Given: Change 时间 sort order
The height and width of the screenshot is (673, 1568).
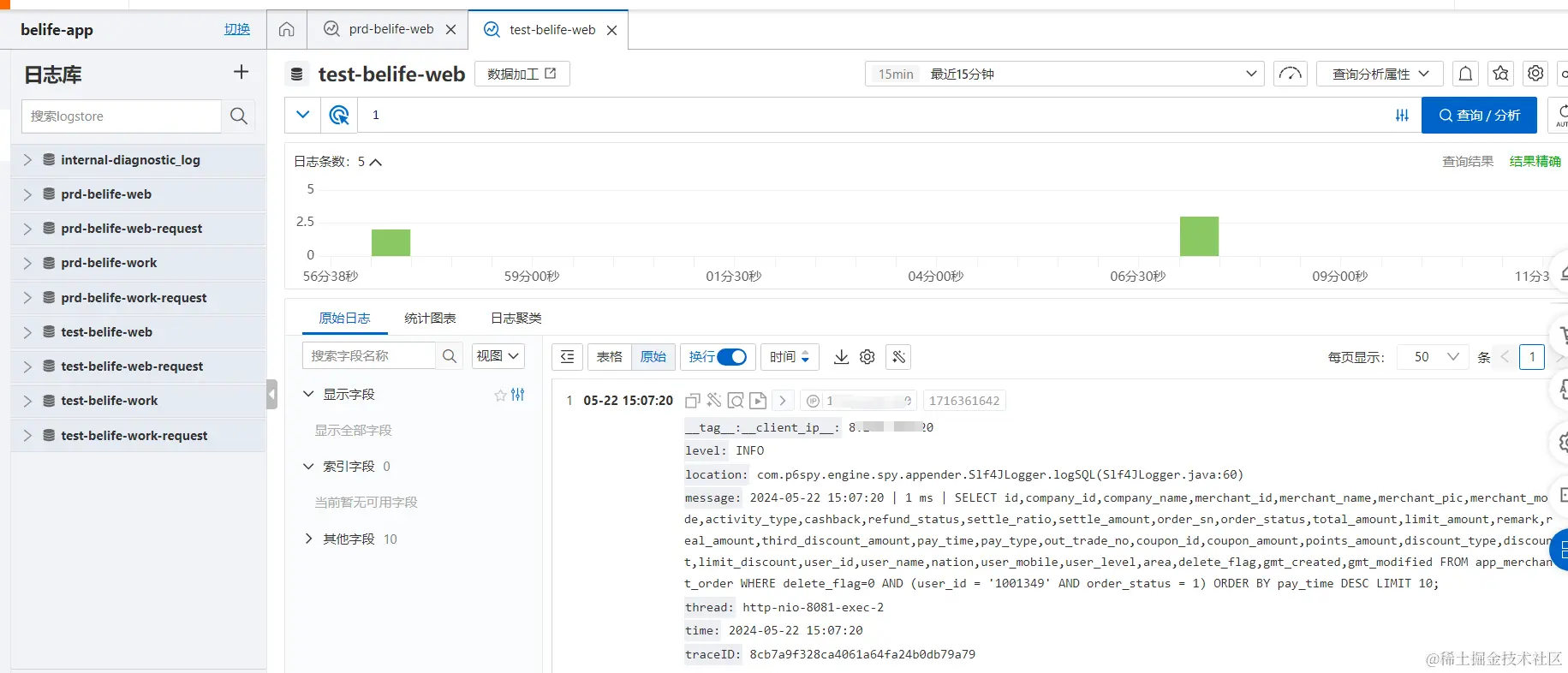Looking at the screenshot, I should click(790, 357).
